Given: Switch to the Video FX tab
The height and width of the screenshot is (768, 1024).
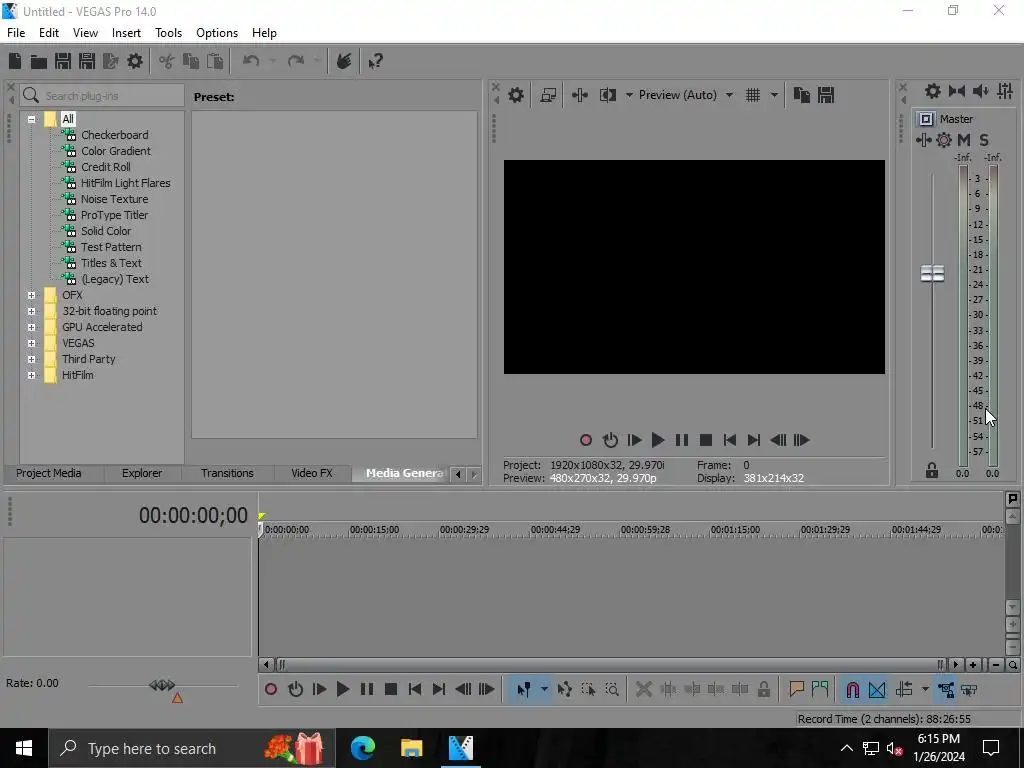Looking at the screenshot, I should click(x=312, y=473).
